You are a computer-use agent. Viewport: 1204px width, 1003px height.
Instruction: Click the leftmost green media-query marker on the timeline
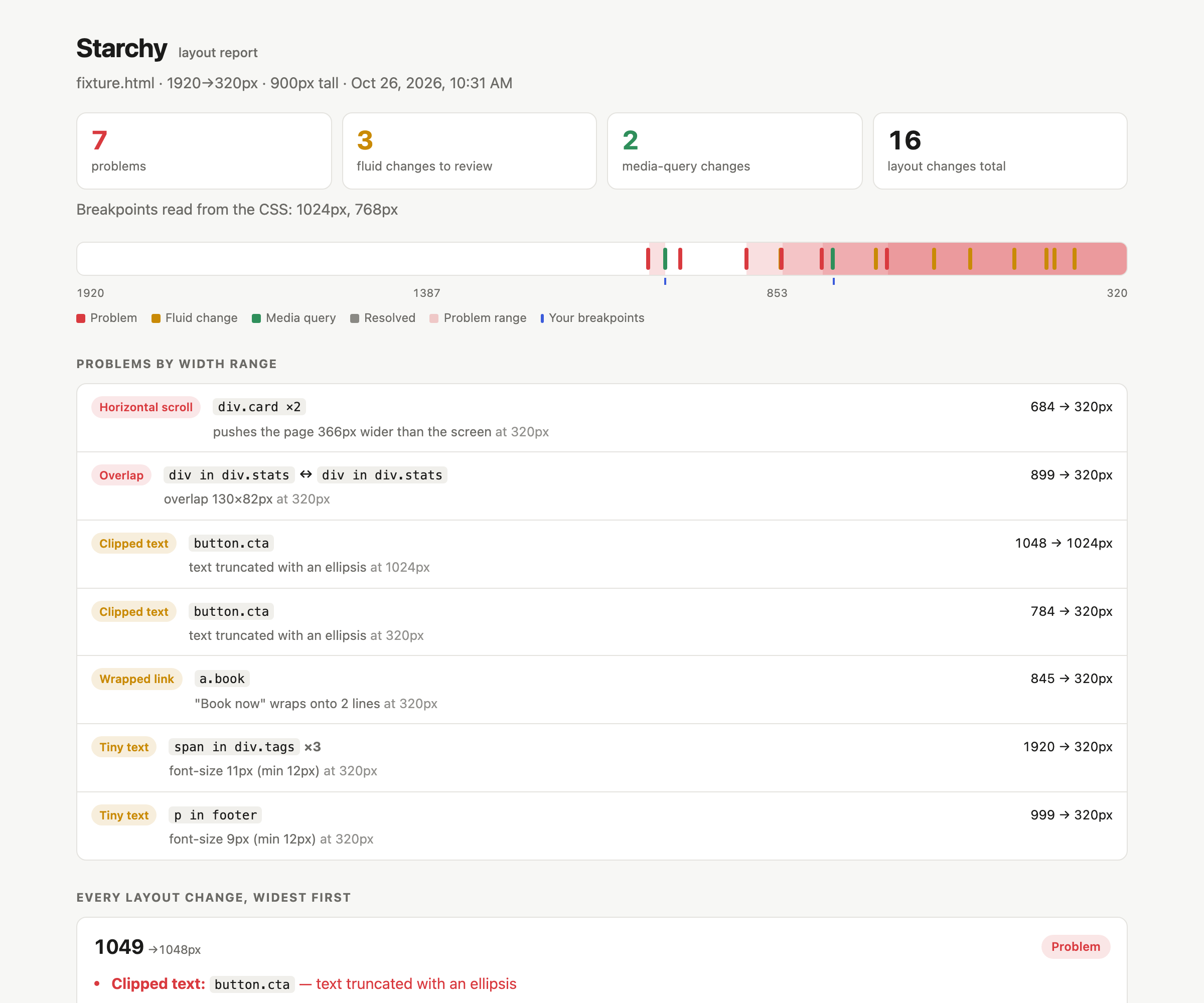tap(665, 258)
